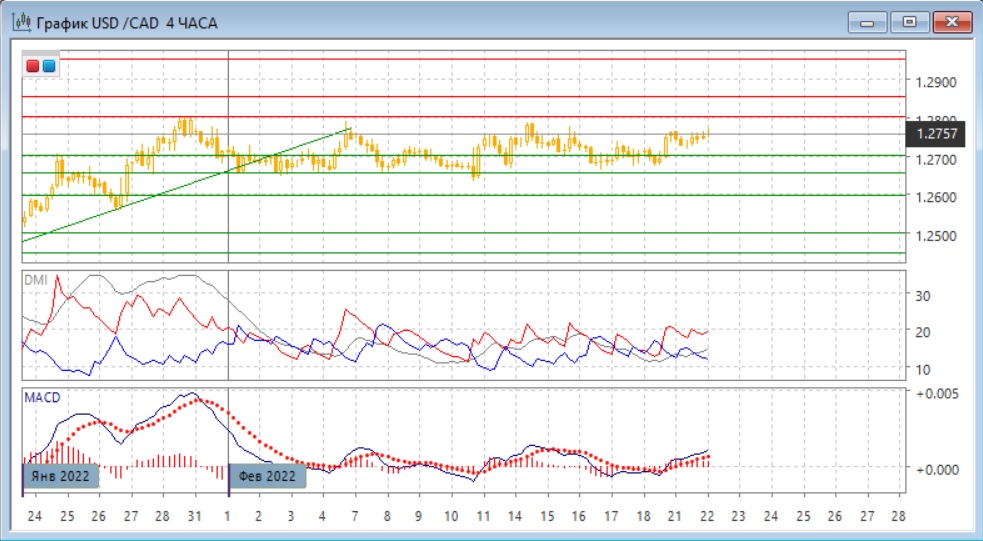Click the +0.005 MACD scale label
Image resolution: width=983 pixels, height=541 pixels.
938,393
